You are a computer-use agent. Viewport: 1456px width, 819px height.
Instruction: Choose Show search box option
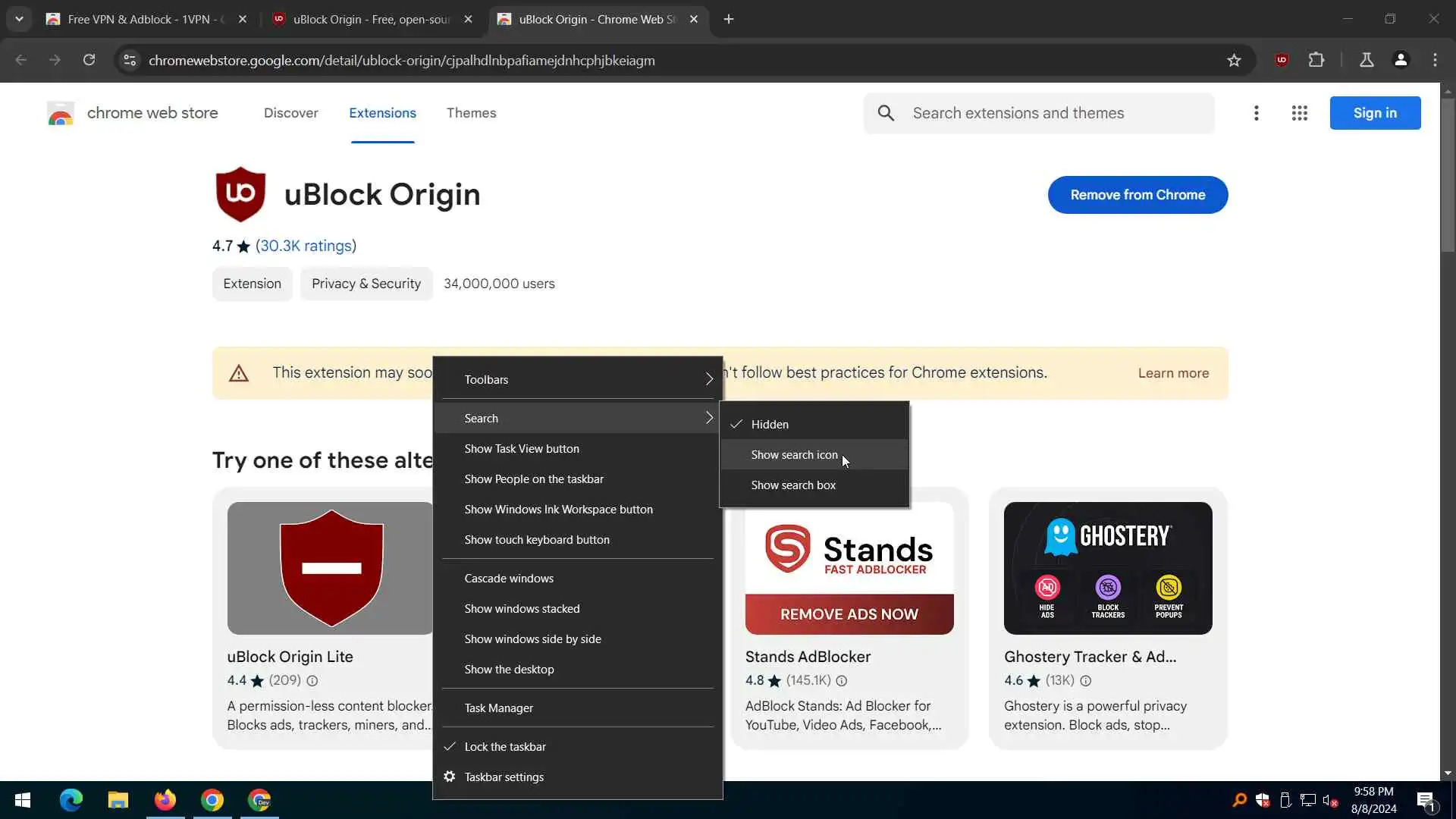[793, 485]
